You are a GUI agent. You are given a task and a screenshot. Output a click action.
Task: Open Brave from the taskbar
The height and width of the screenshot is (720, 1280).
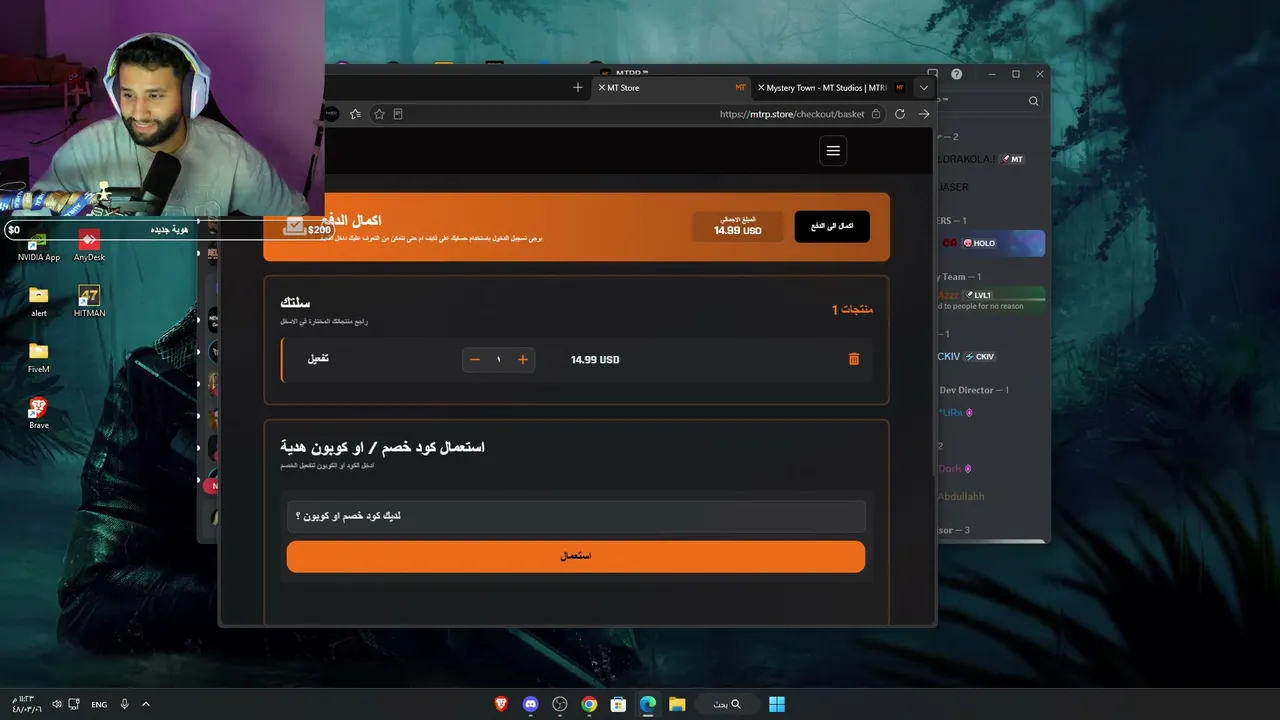(x=501, y=704)
